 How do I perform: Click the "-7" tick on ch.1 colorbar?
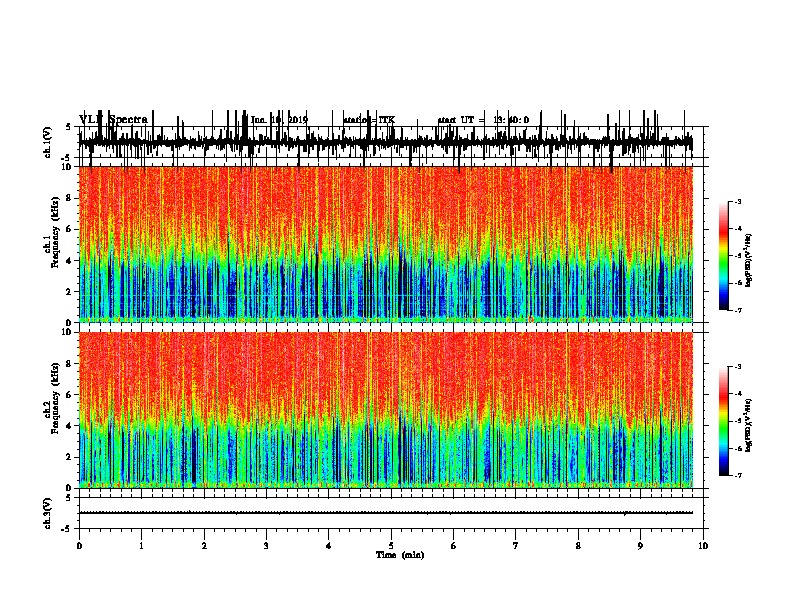737,310
